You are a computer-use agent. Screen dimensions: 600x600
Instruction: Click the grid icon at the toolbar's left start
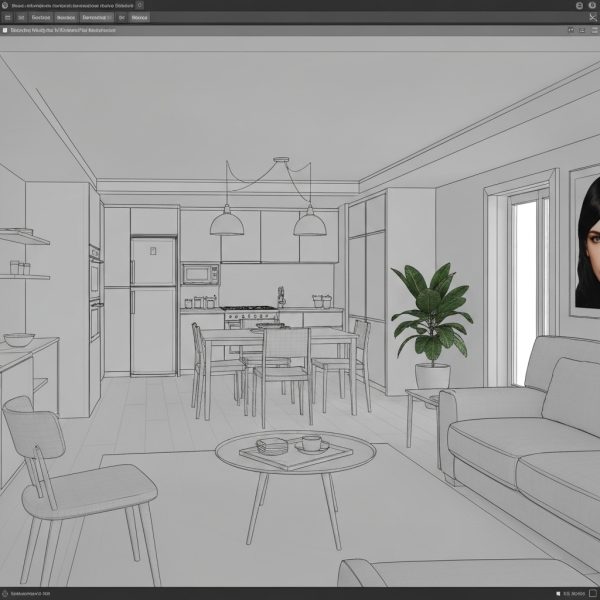click(x=6, y=17)
